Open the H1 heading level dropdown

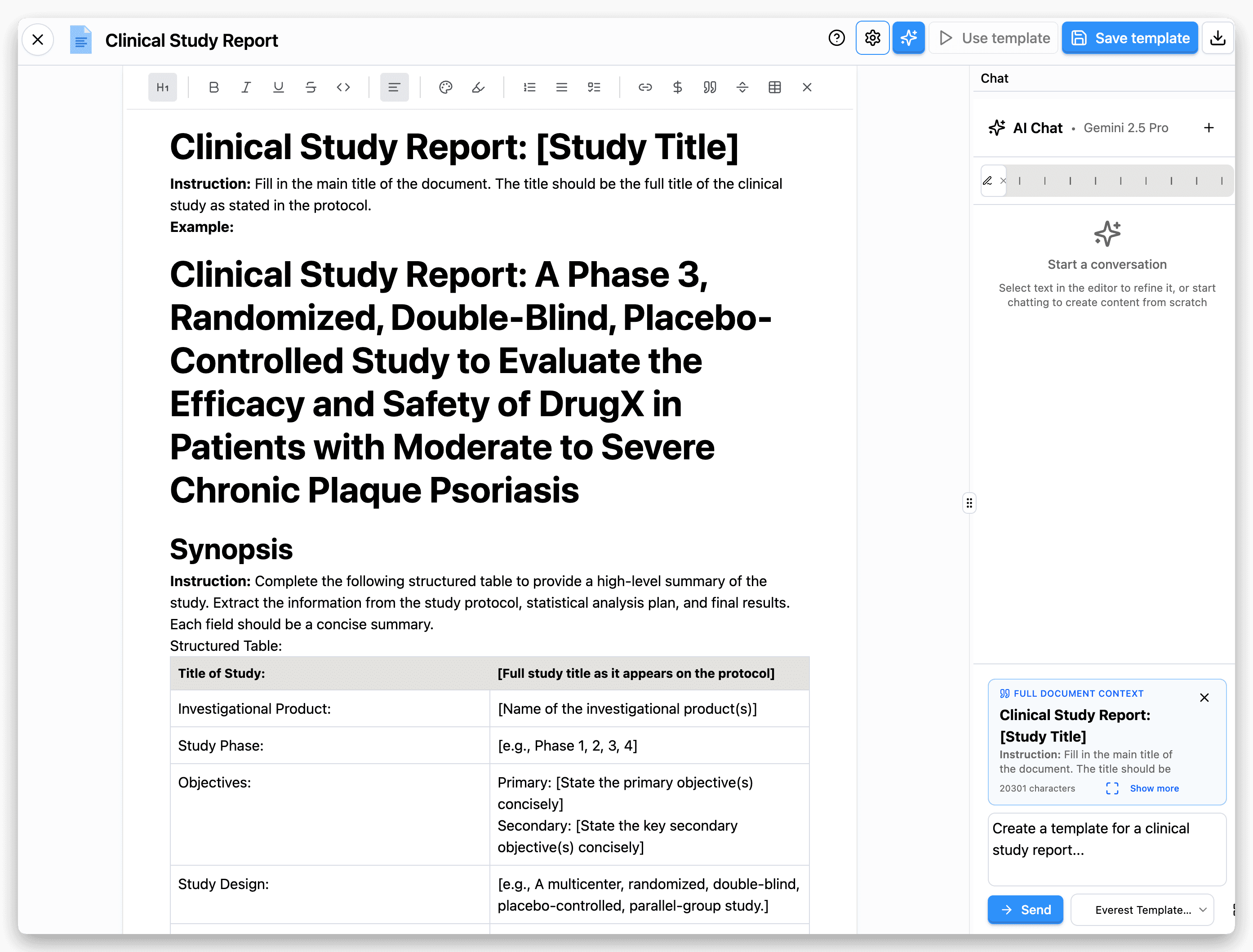tap(163, 87)
